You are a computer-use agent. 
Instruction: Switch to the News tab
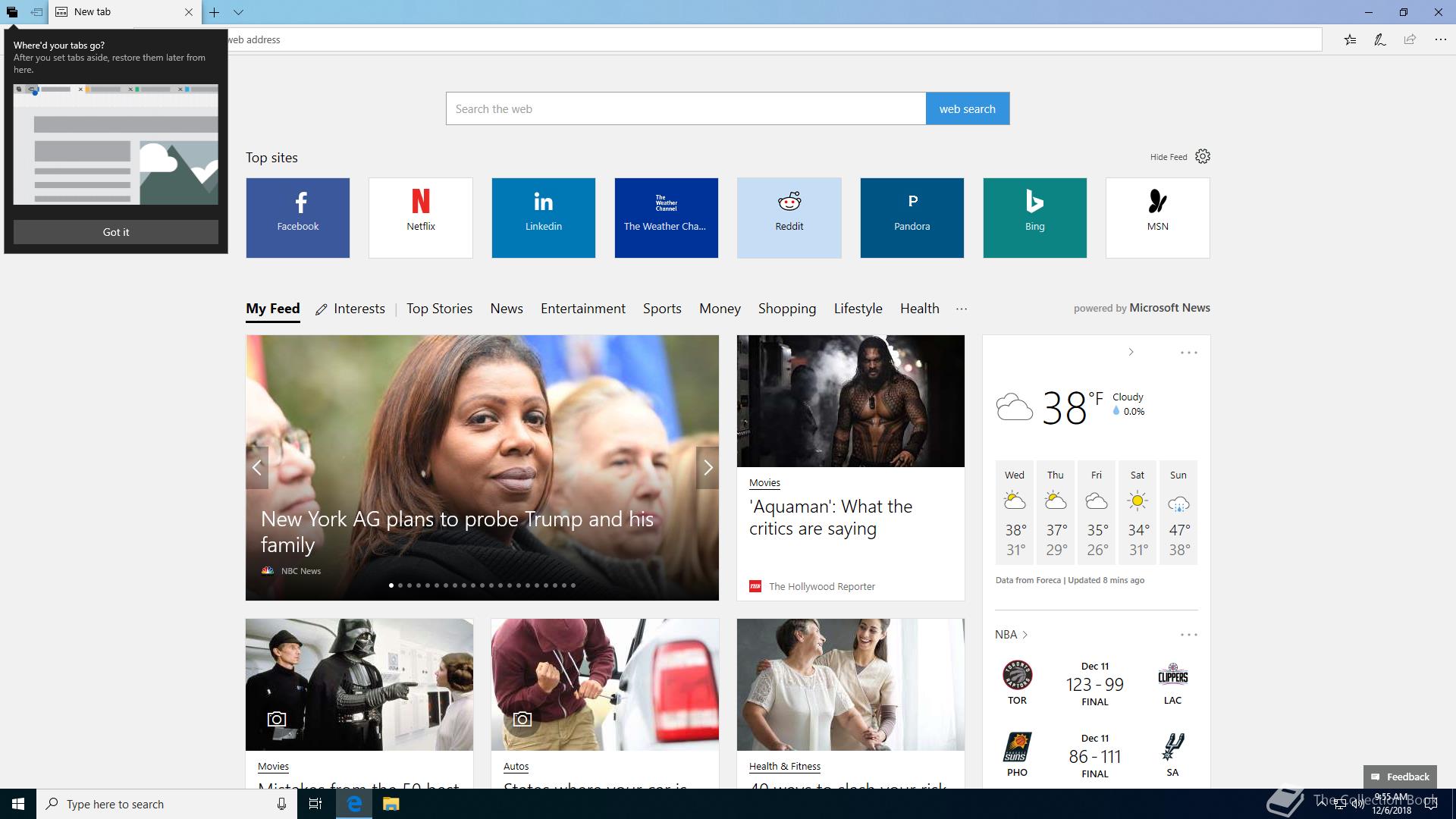507,309
